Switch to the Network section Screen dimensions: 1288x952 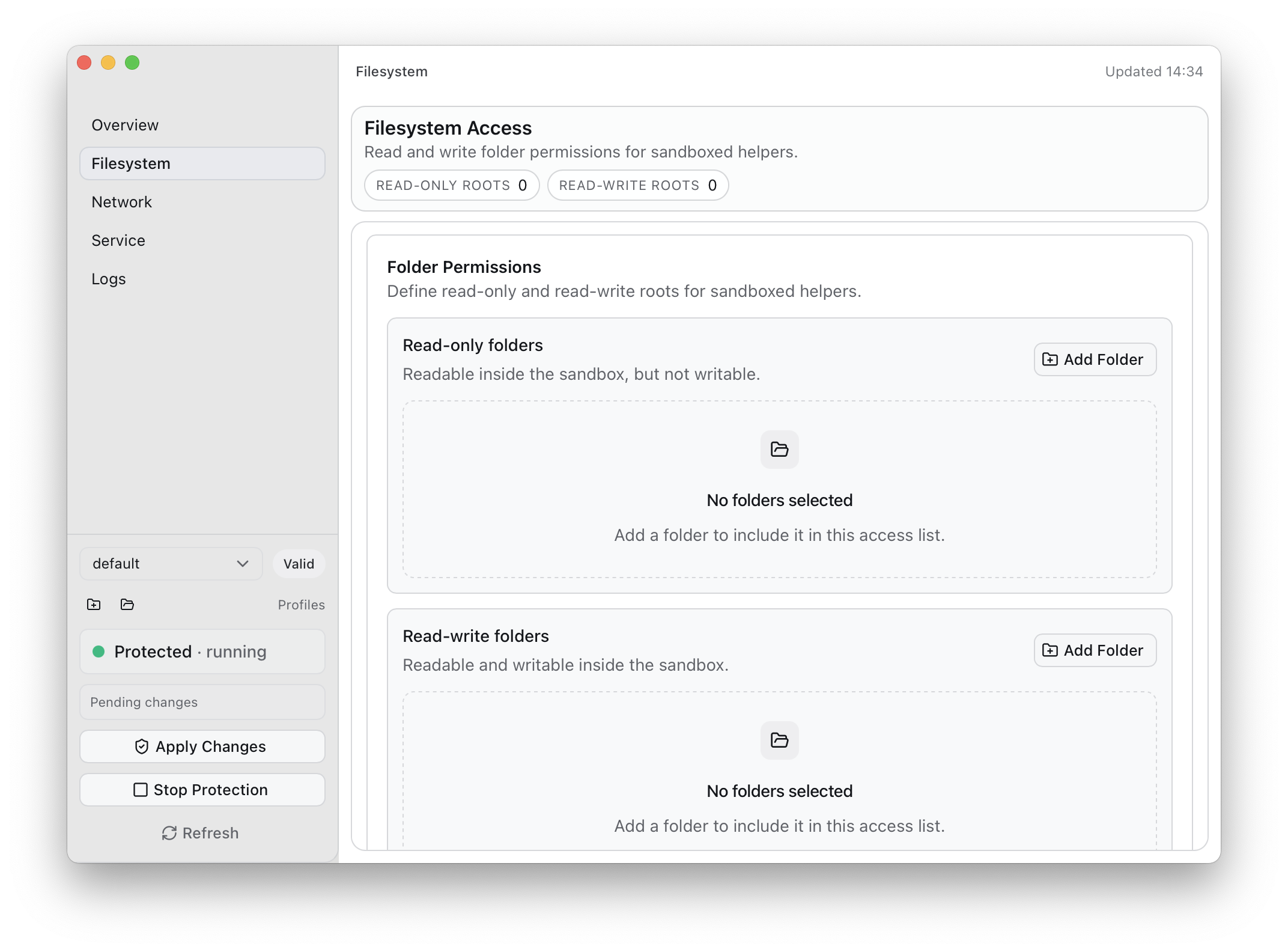121,202
